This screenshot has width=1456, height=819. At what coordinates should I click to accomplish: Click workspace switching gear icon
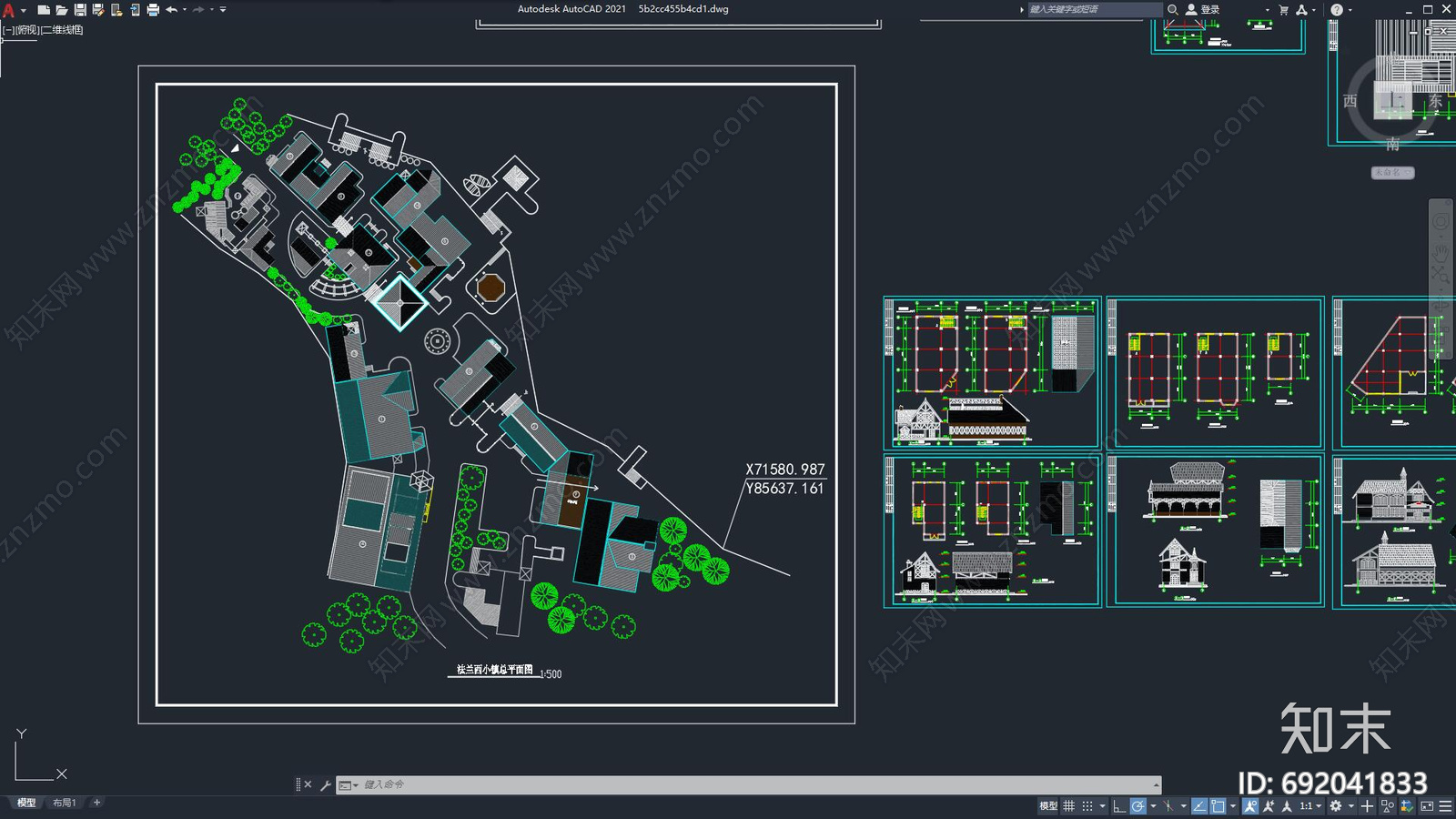point(1336,806)
